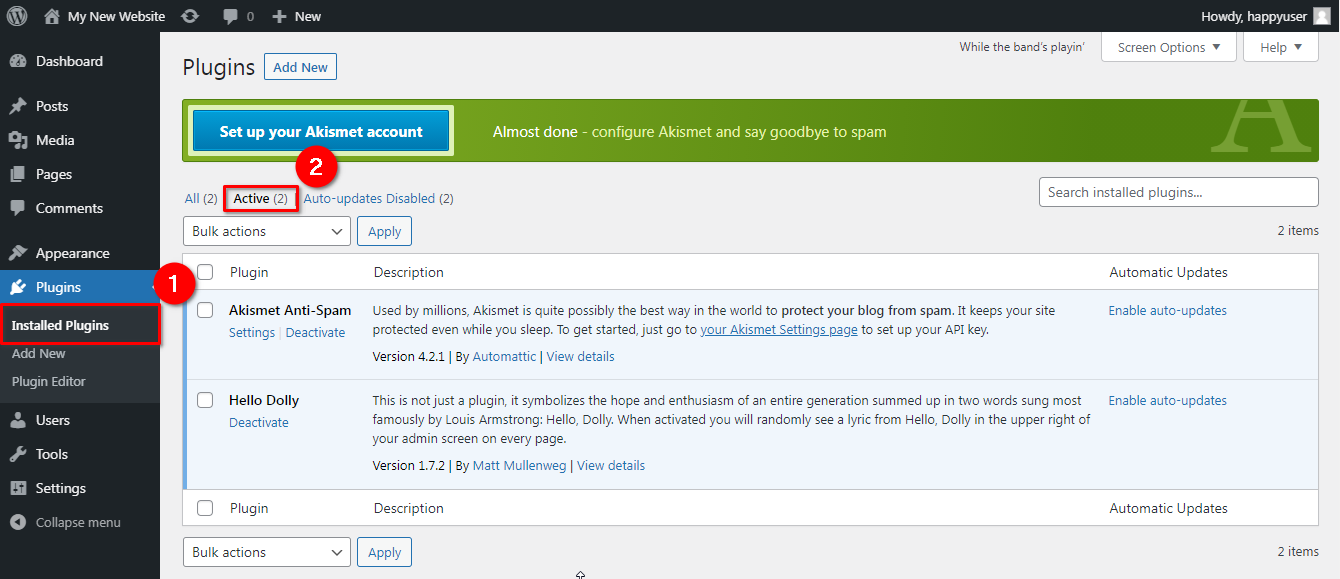Click the Search installed plugins field
Viewport: 1340px width, 579px height.
(1179, 192)
